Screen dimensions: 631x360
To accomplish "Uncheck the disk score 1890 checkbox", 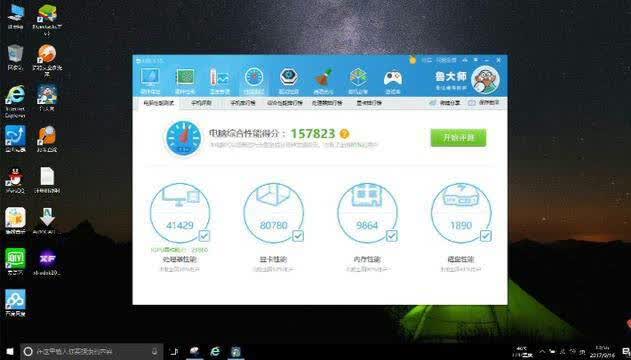I will (486, 236).
